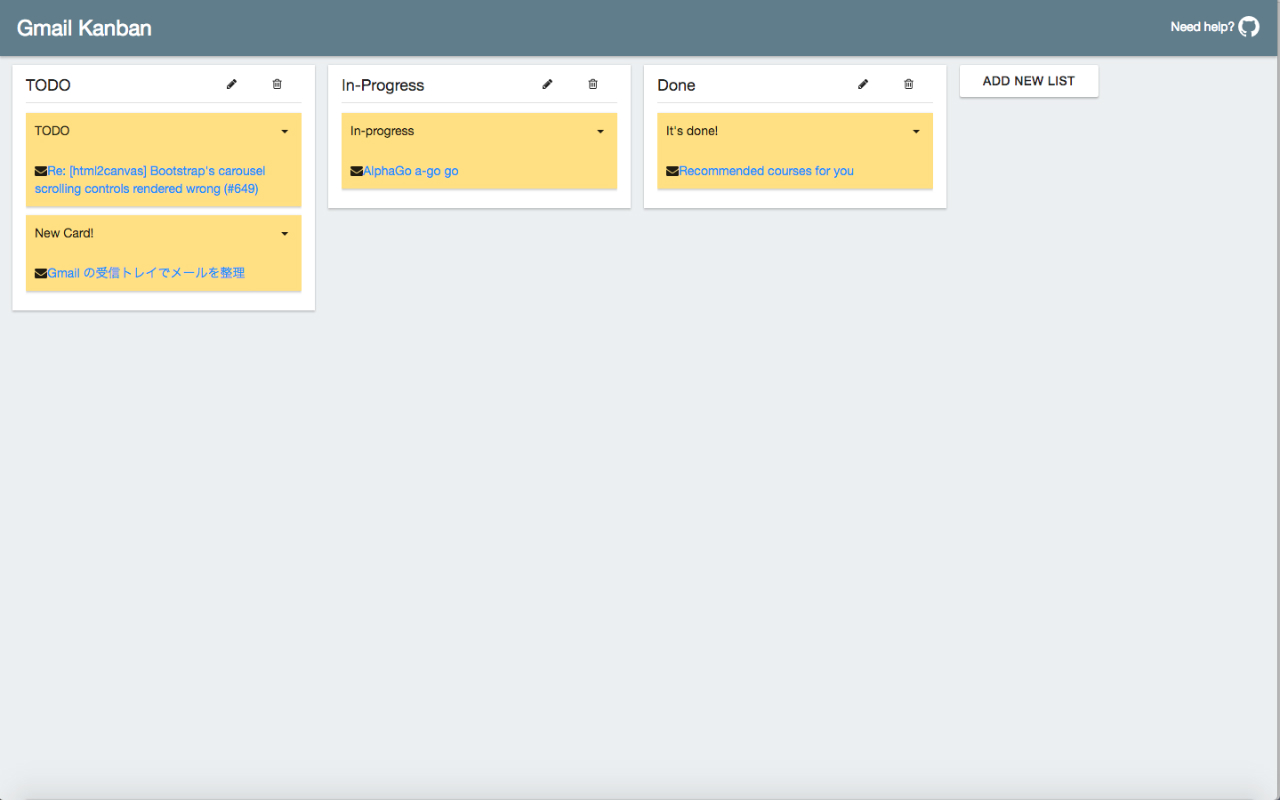Delete the Done list with trash icon
The width and height of the screenshot is (1280, 800).
click(909, 85)
